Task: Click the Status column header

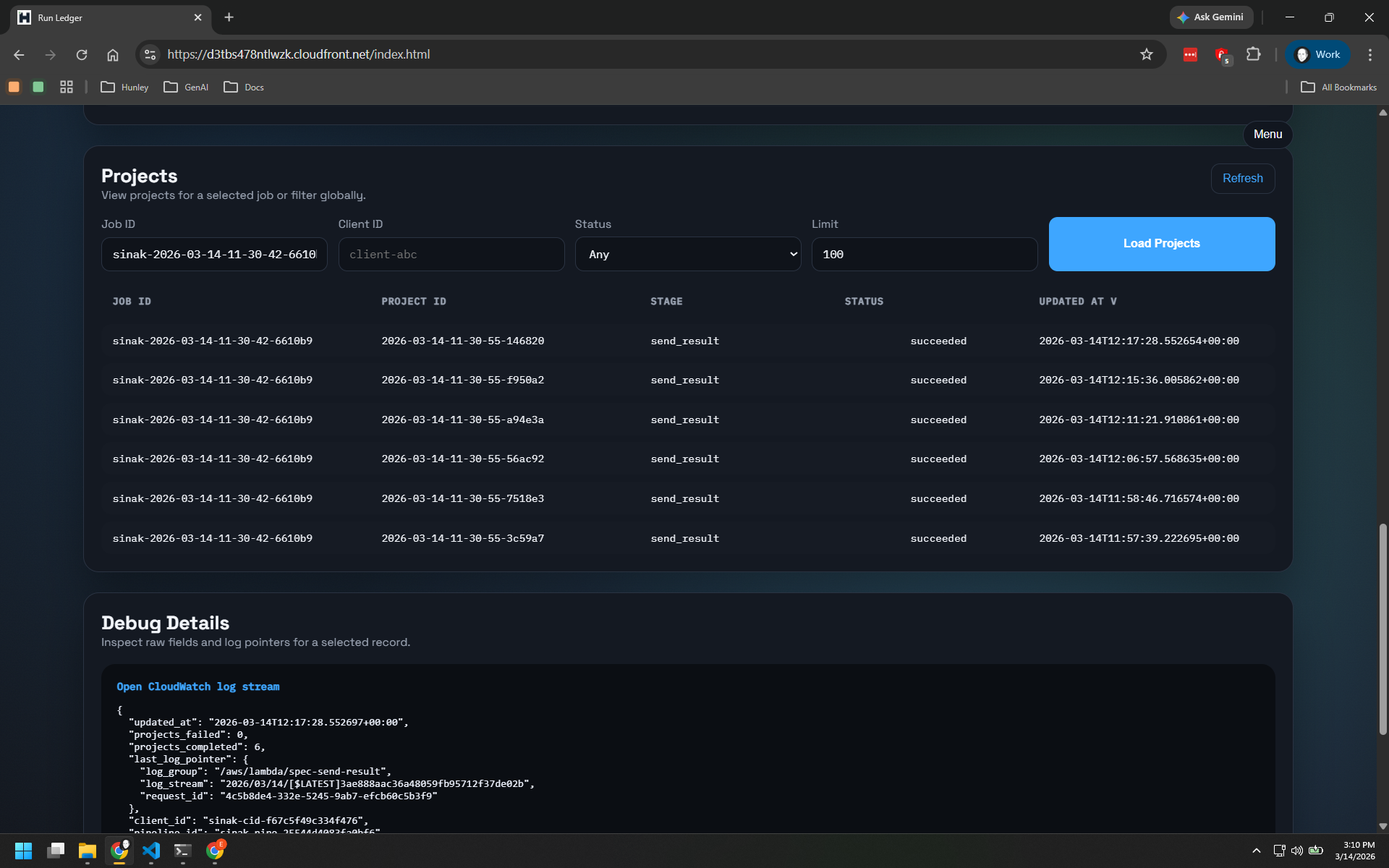Action: (864, 302)
